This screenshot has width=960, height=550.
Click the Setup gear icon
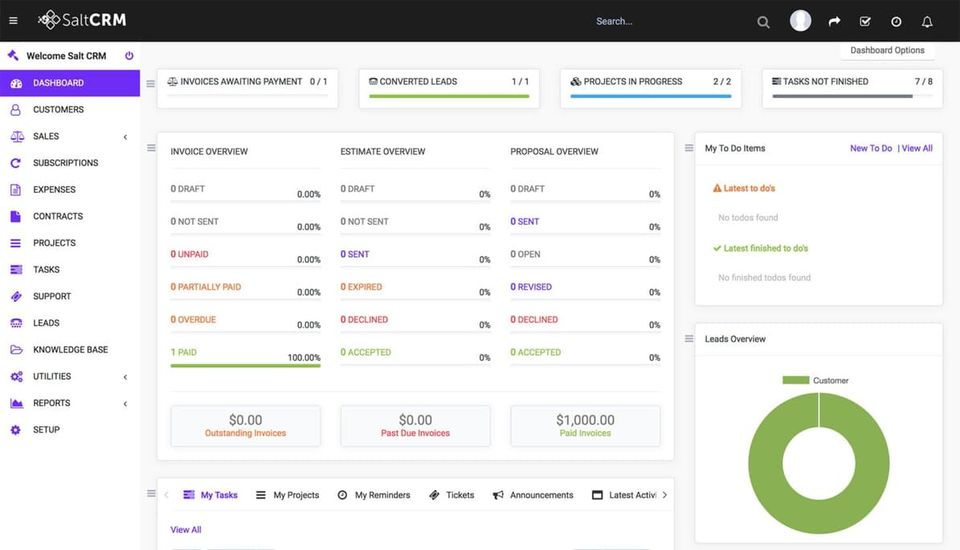click(16, 430)
